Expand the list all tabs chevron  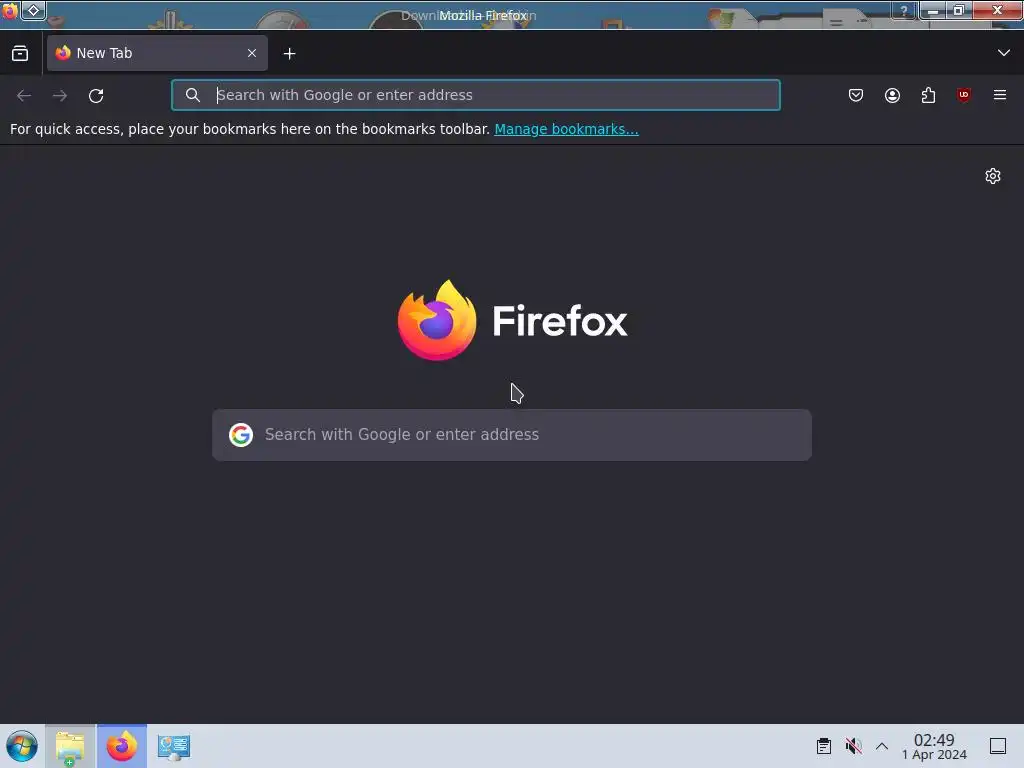1004,53
